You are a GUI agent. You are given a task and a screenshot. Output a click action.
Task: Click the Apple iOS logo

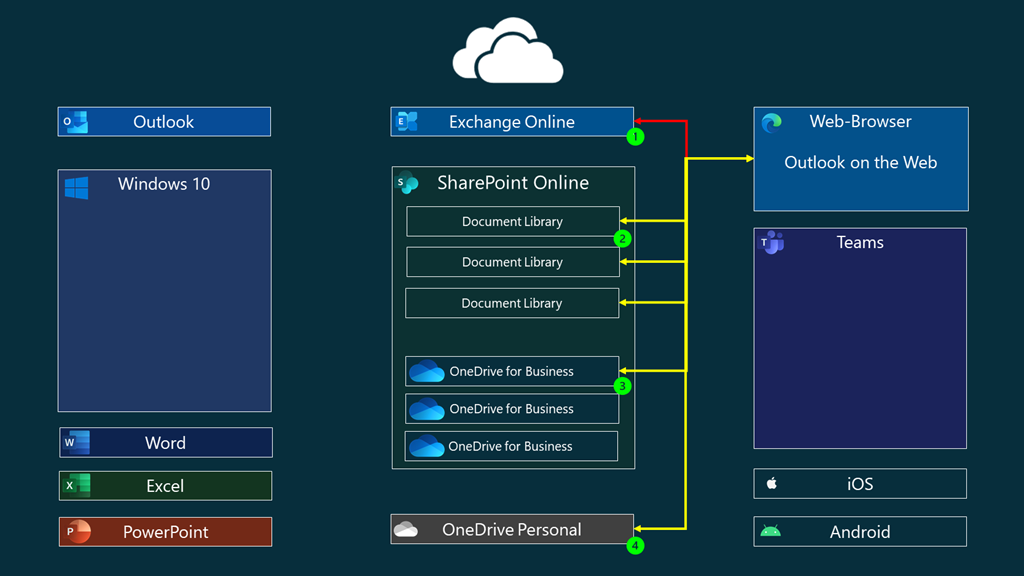pyautogui.click(x=771, y=483)
